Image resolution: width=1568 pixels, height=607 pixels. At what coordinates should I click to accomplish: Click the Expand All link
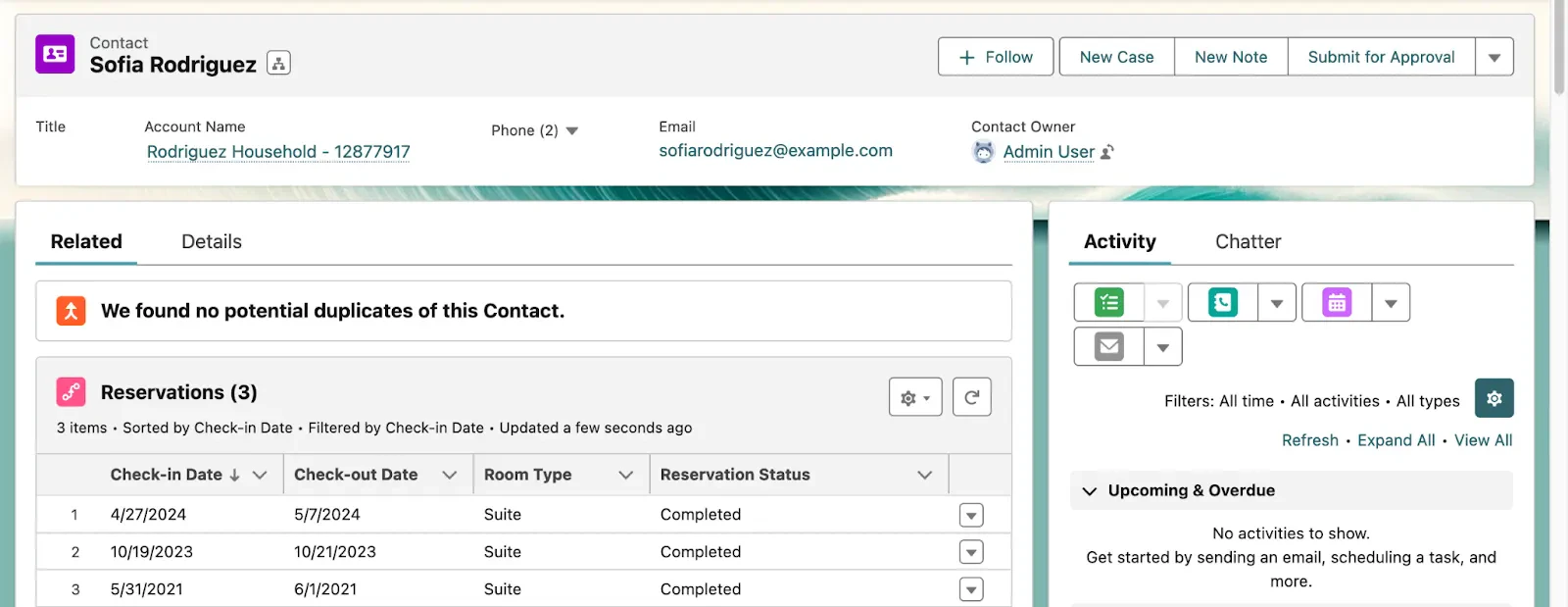coord(1396,440)
